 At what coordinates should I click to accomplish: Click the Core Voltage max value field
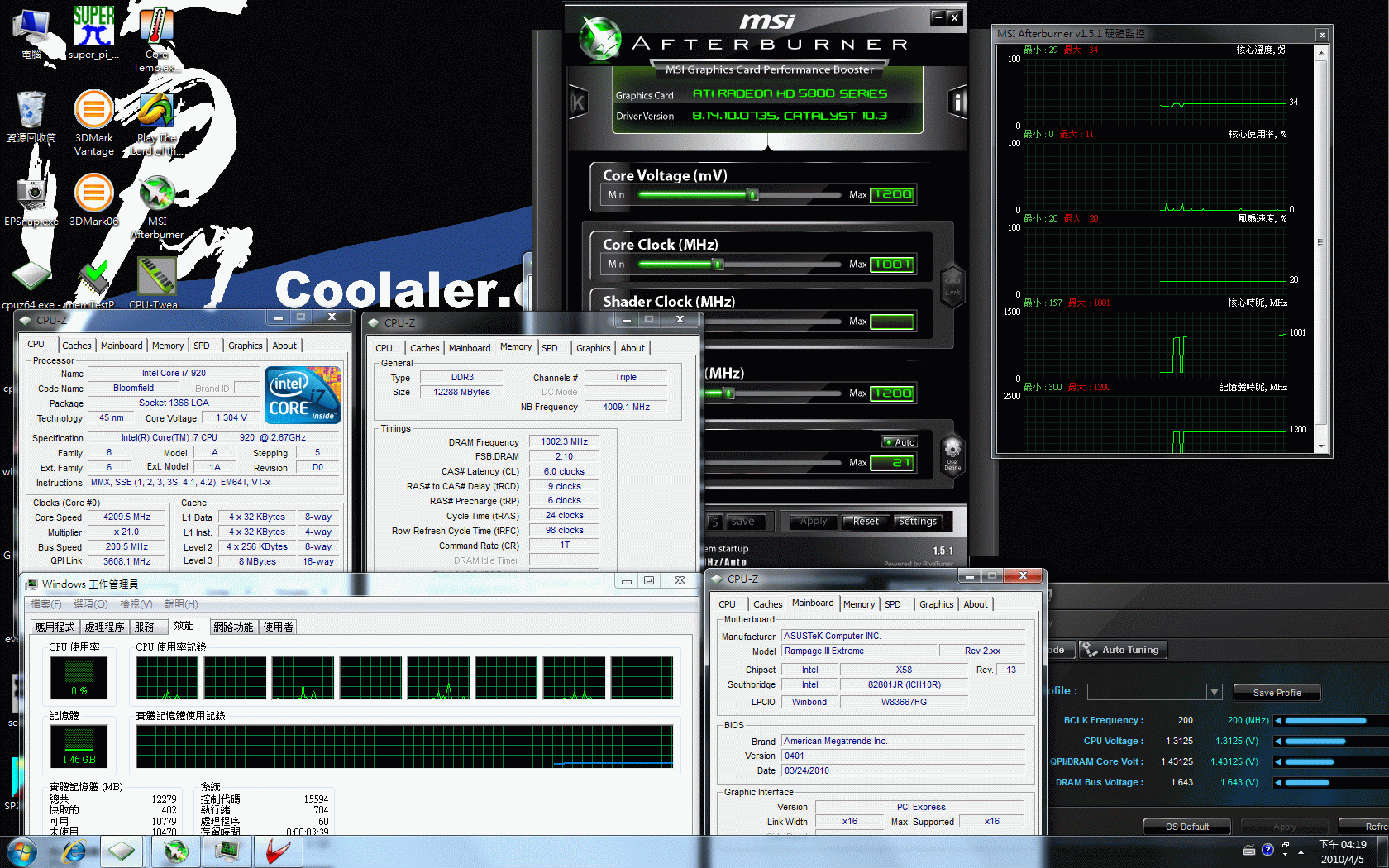tap(892, 195)
